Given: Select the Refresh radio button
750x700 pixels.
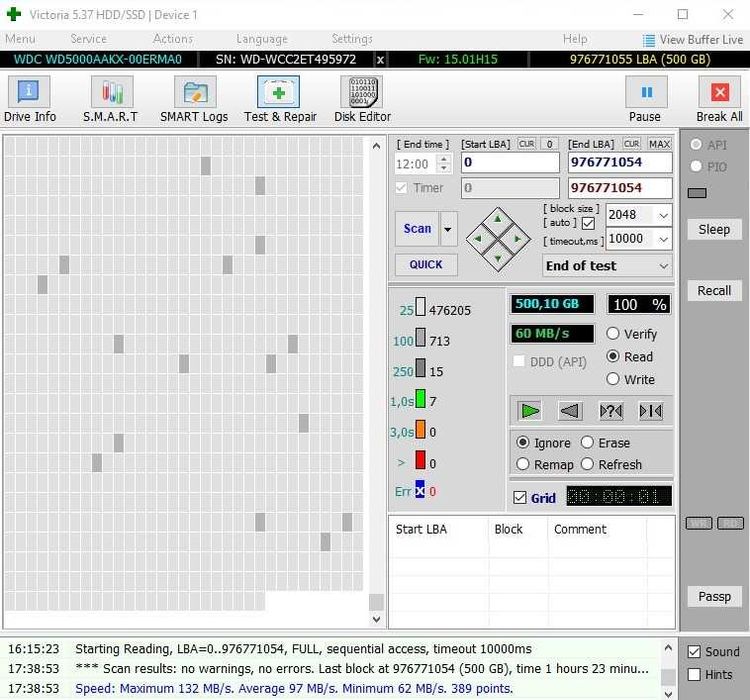Looking at the screenshot, I should coord(587,464).
